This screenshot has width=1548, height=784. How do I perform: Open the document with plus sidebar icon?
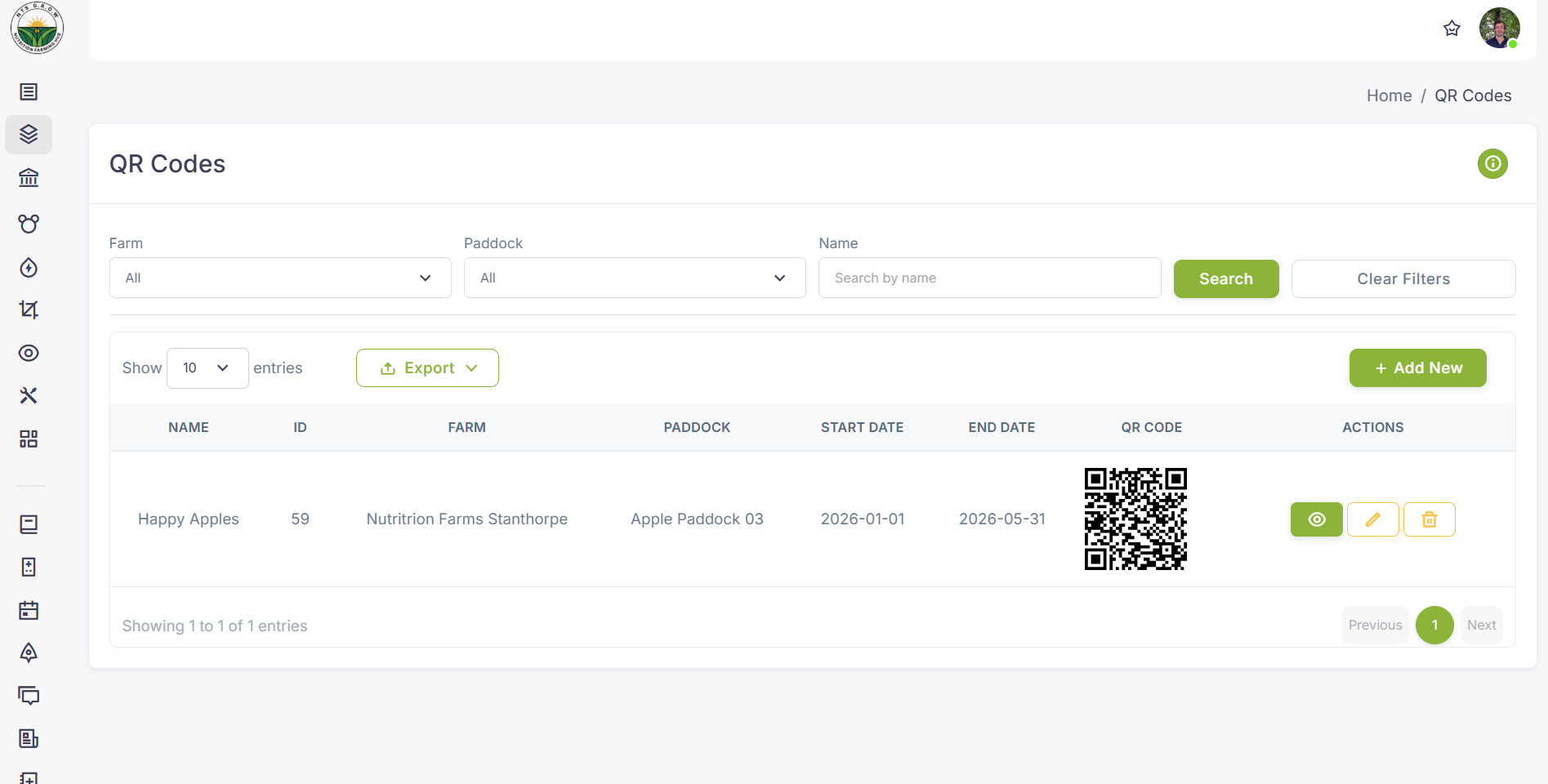(x=29, y=567)
